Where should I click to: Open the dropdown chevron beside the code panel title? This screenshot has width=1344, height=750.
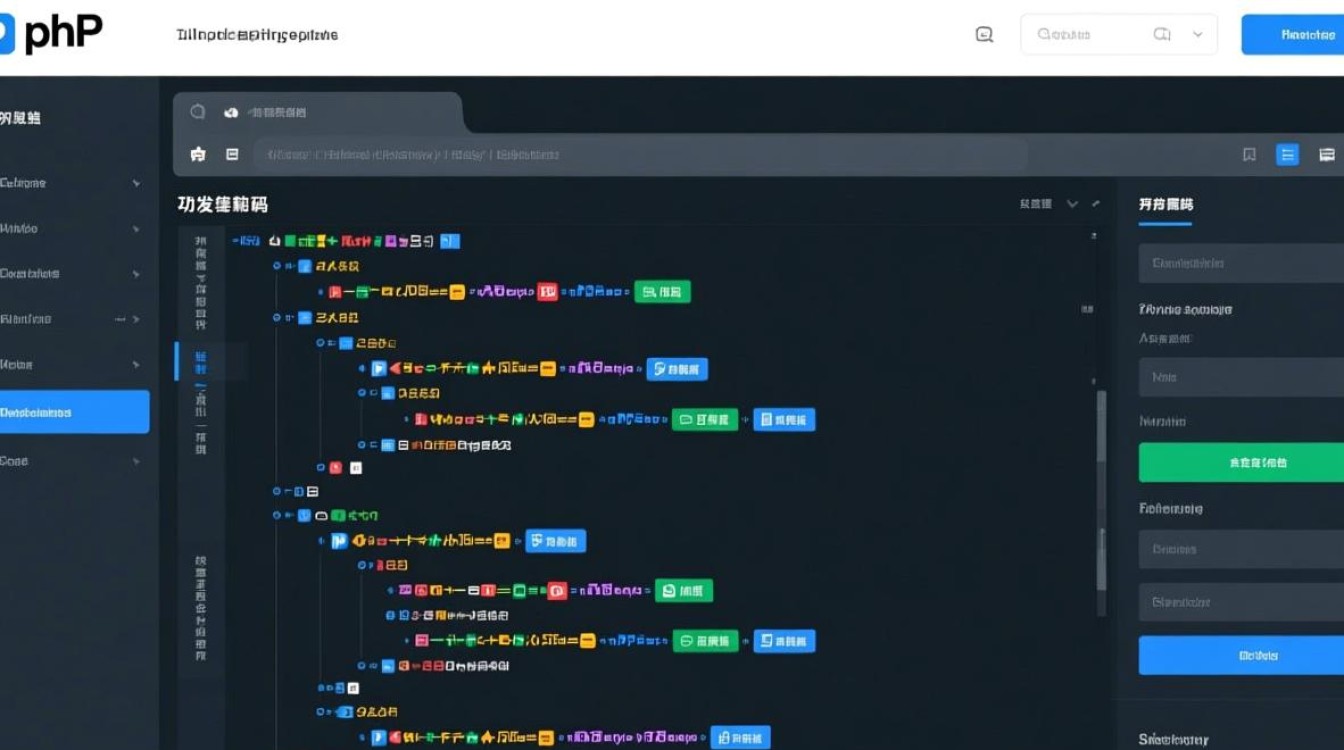[x=1072, y=203]
